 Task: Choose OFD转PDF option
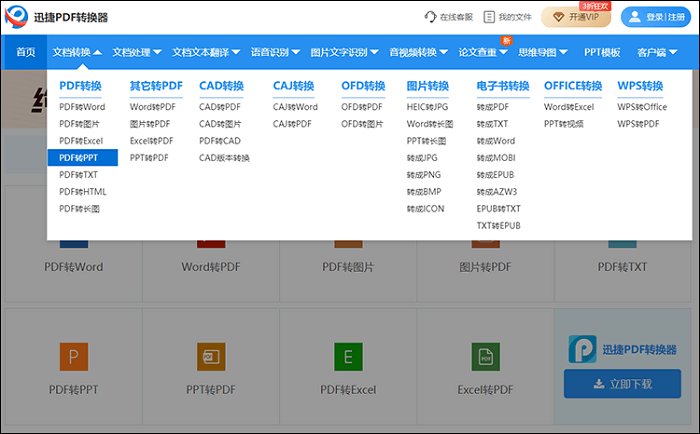[362, 107]
